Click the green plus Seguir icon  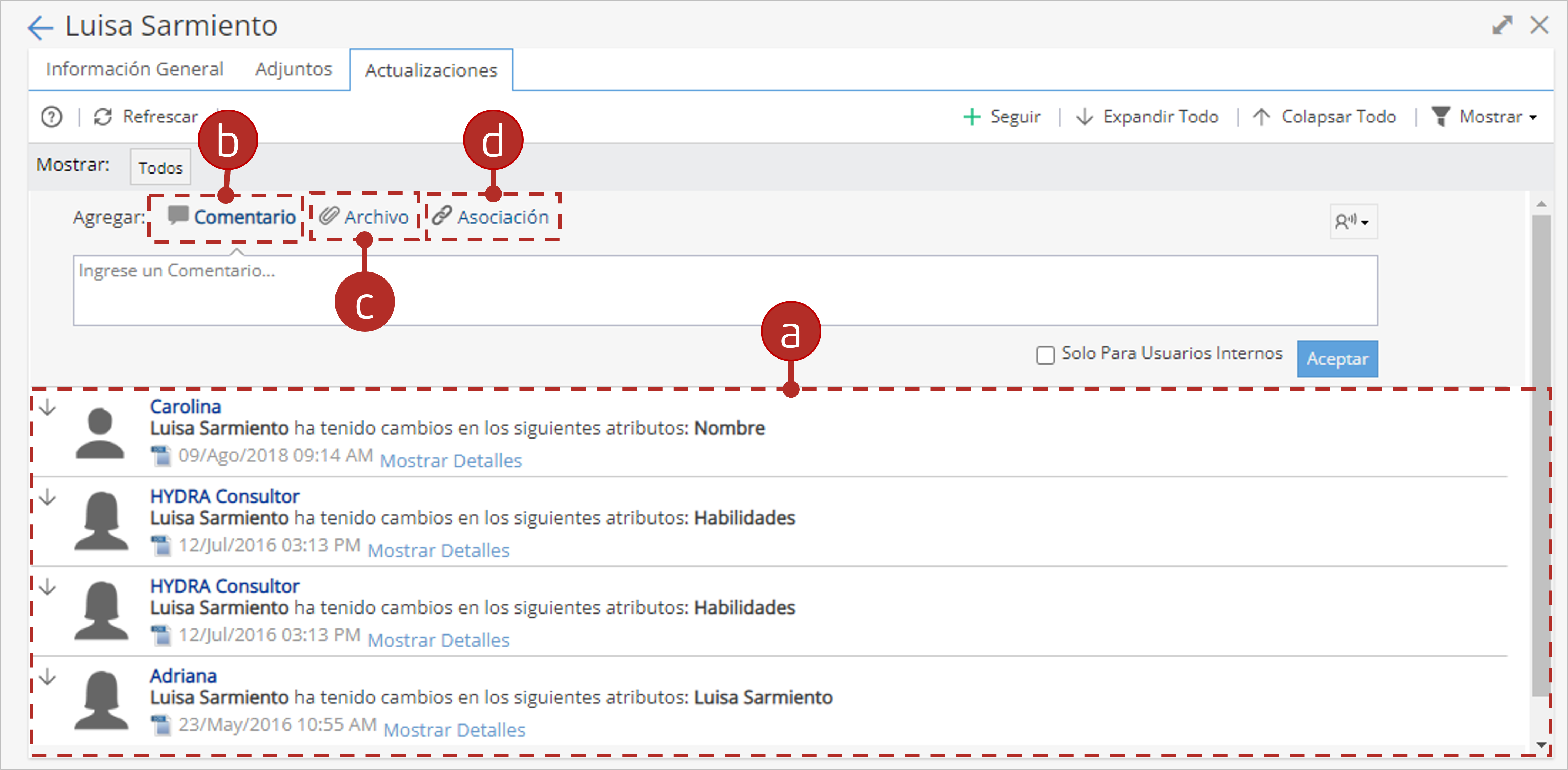971,116
